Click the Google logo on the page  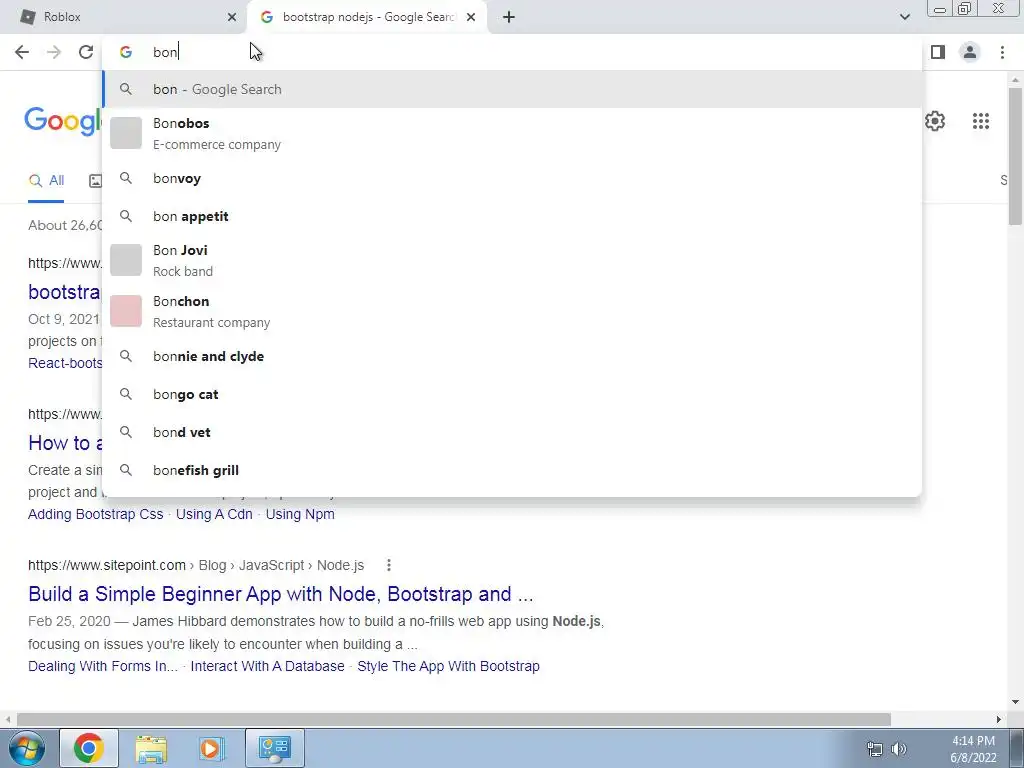tap(63, 121)
